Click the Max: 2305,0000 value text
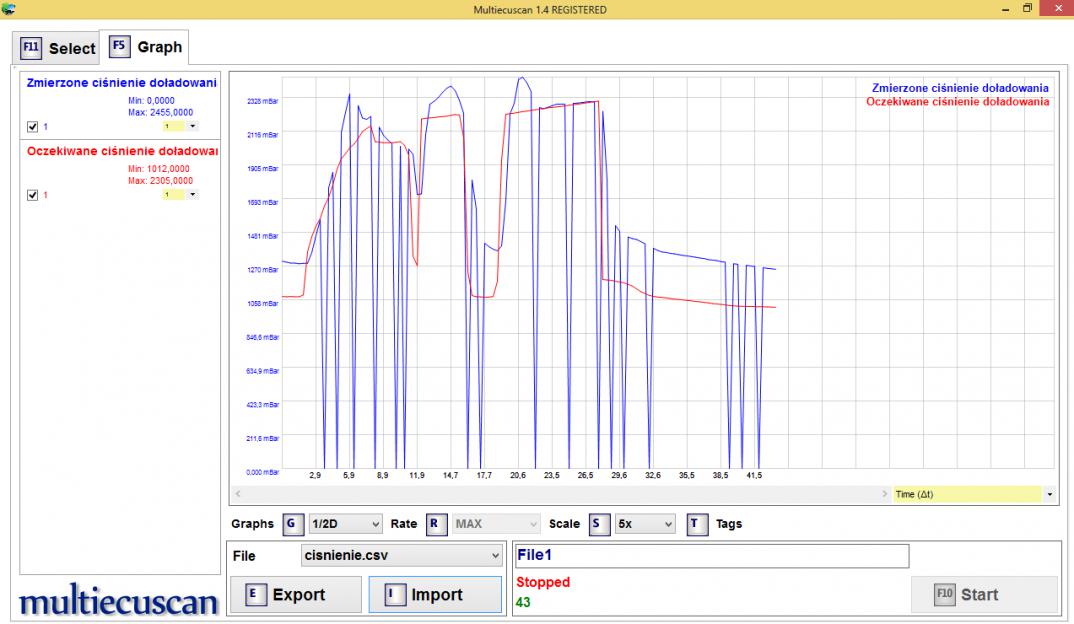 (x=160, y=181)
